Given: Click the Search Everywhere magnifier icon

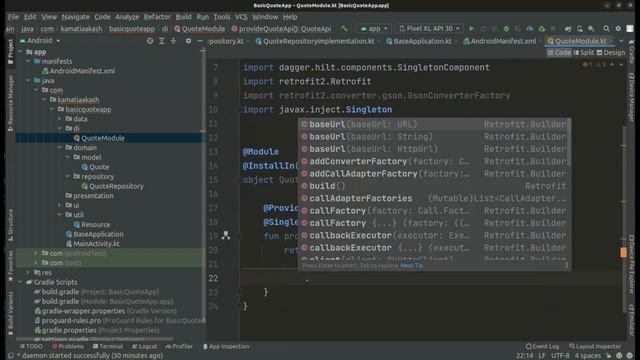Looking at the screenshot, I should [606, 29].
